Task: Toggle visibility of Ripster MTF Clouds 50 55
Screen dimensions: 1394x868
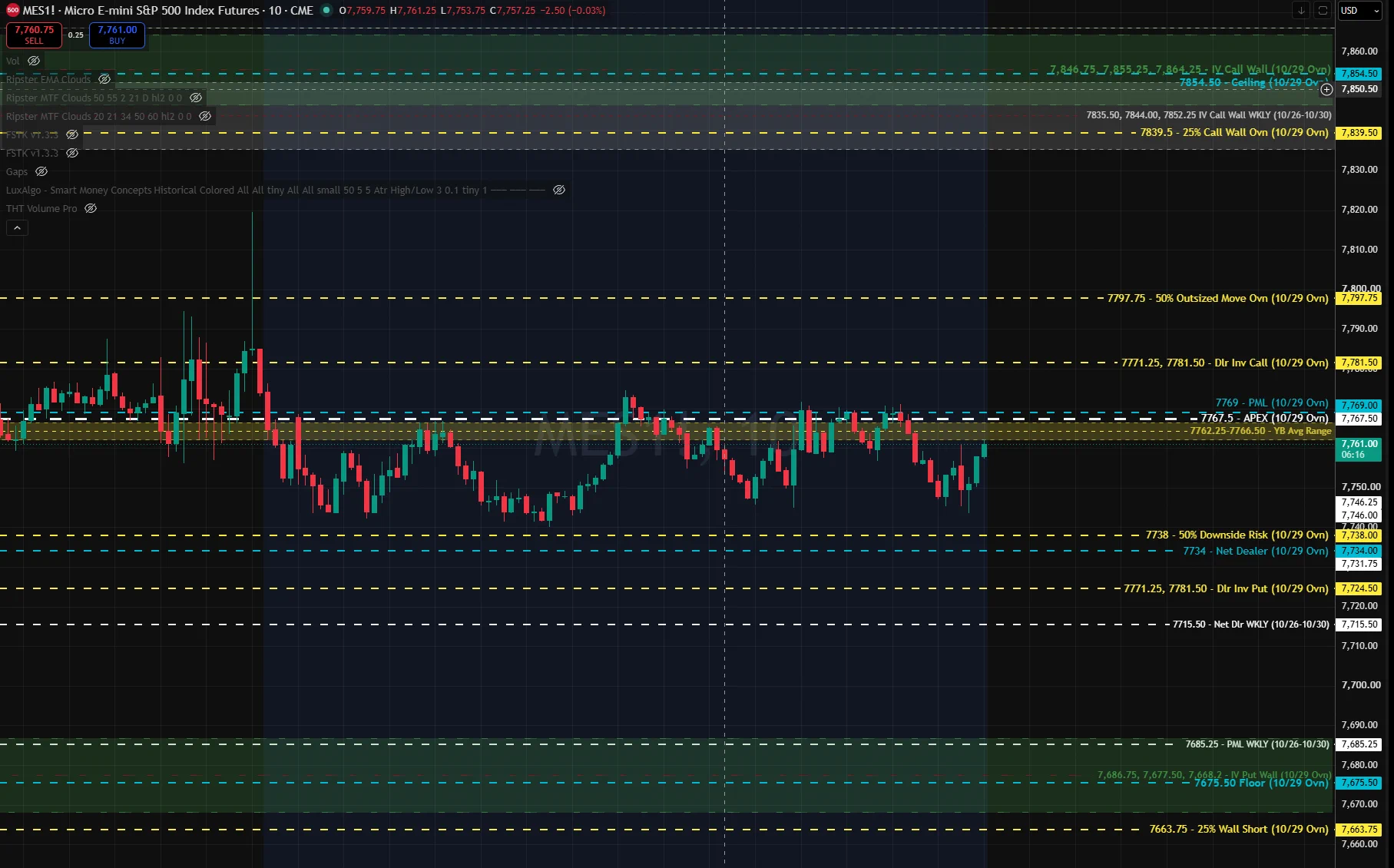Action: (196, 98)
